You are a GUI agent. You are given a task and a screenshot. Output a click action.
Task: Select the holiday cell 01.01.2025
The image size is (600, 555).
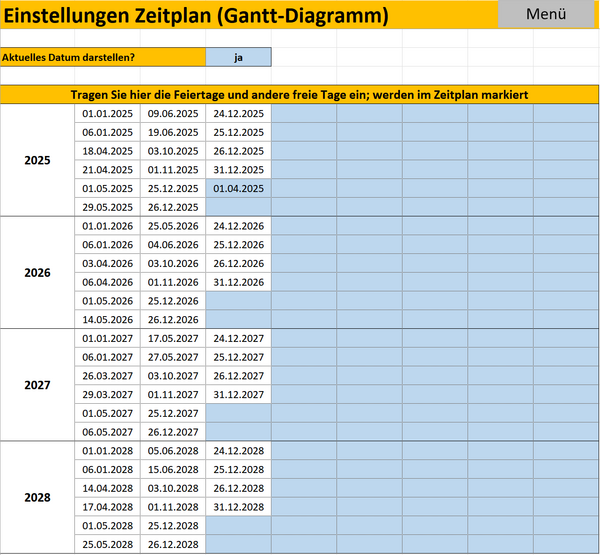(x=108, y=114)
